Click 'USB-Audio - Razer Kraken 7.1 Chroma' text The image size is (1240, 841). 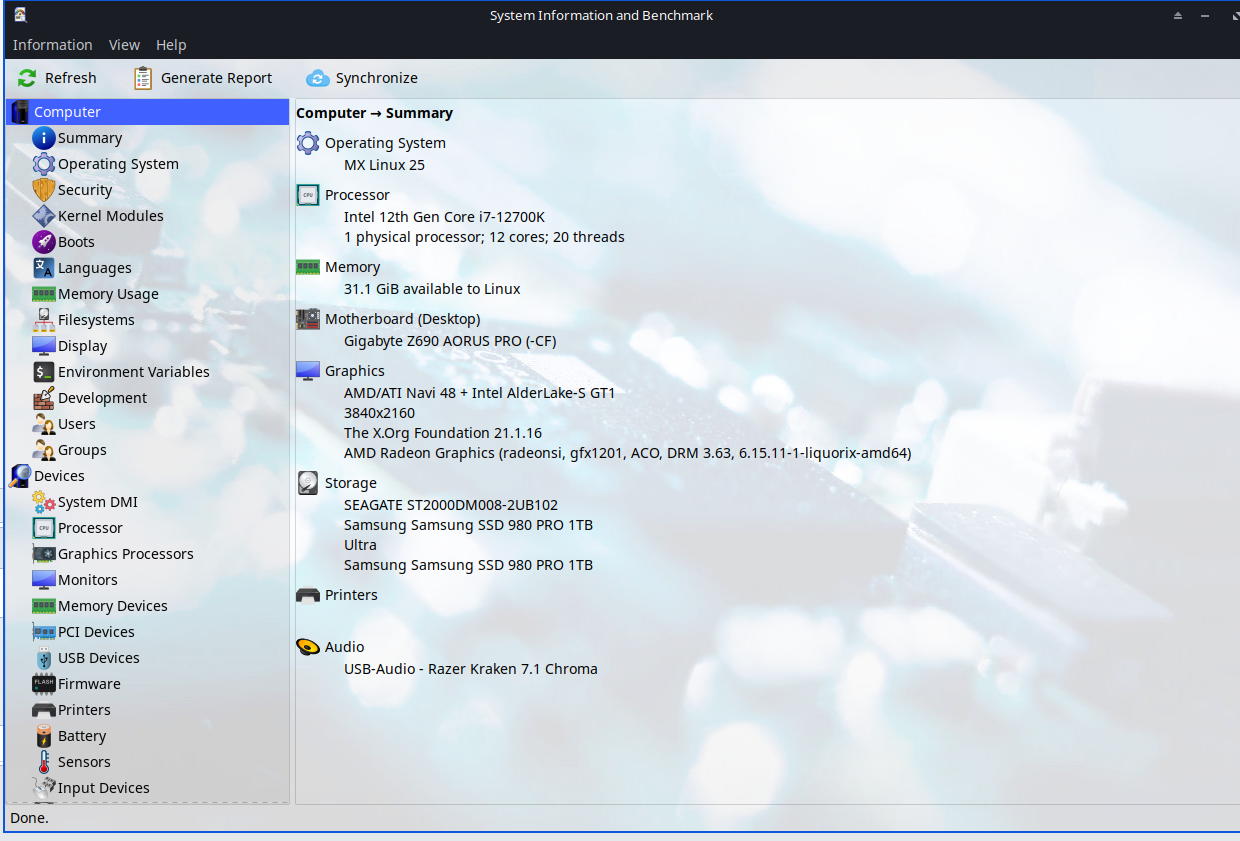471,669
